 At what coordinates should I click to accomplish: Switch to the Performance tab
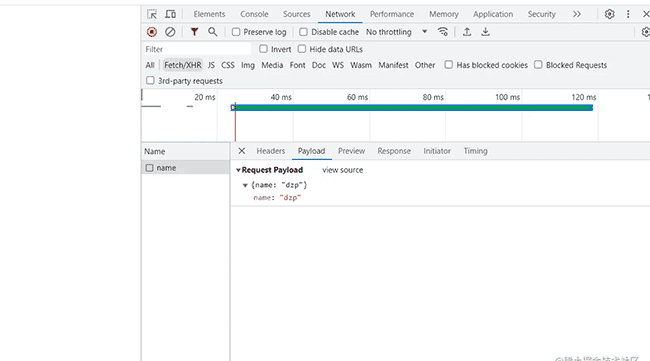392,14
